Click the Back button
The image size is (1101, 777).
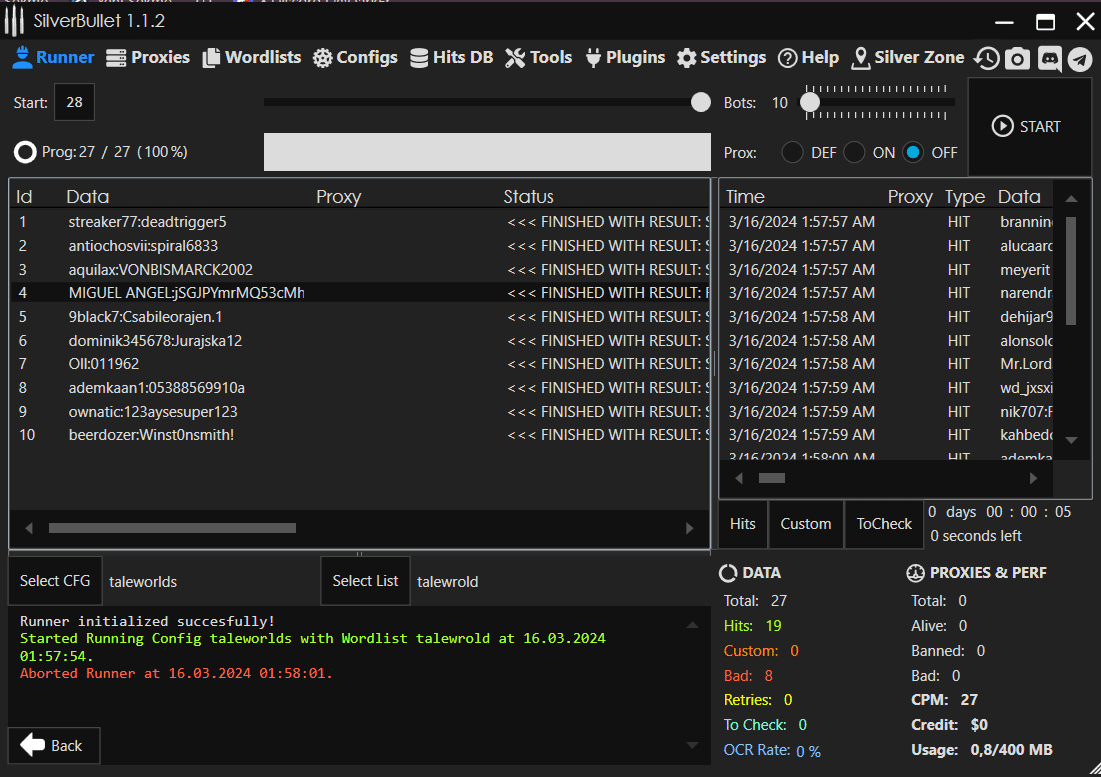point(53,745)
